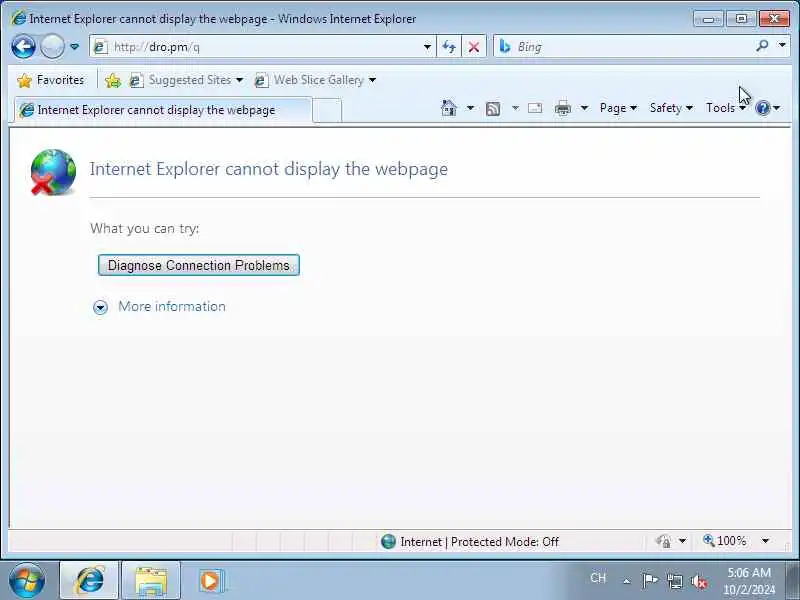Expand the address bar autocomplete dropdown arrow
Viewport: 800px width, 600px height.
[427, 47]
